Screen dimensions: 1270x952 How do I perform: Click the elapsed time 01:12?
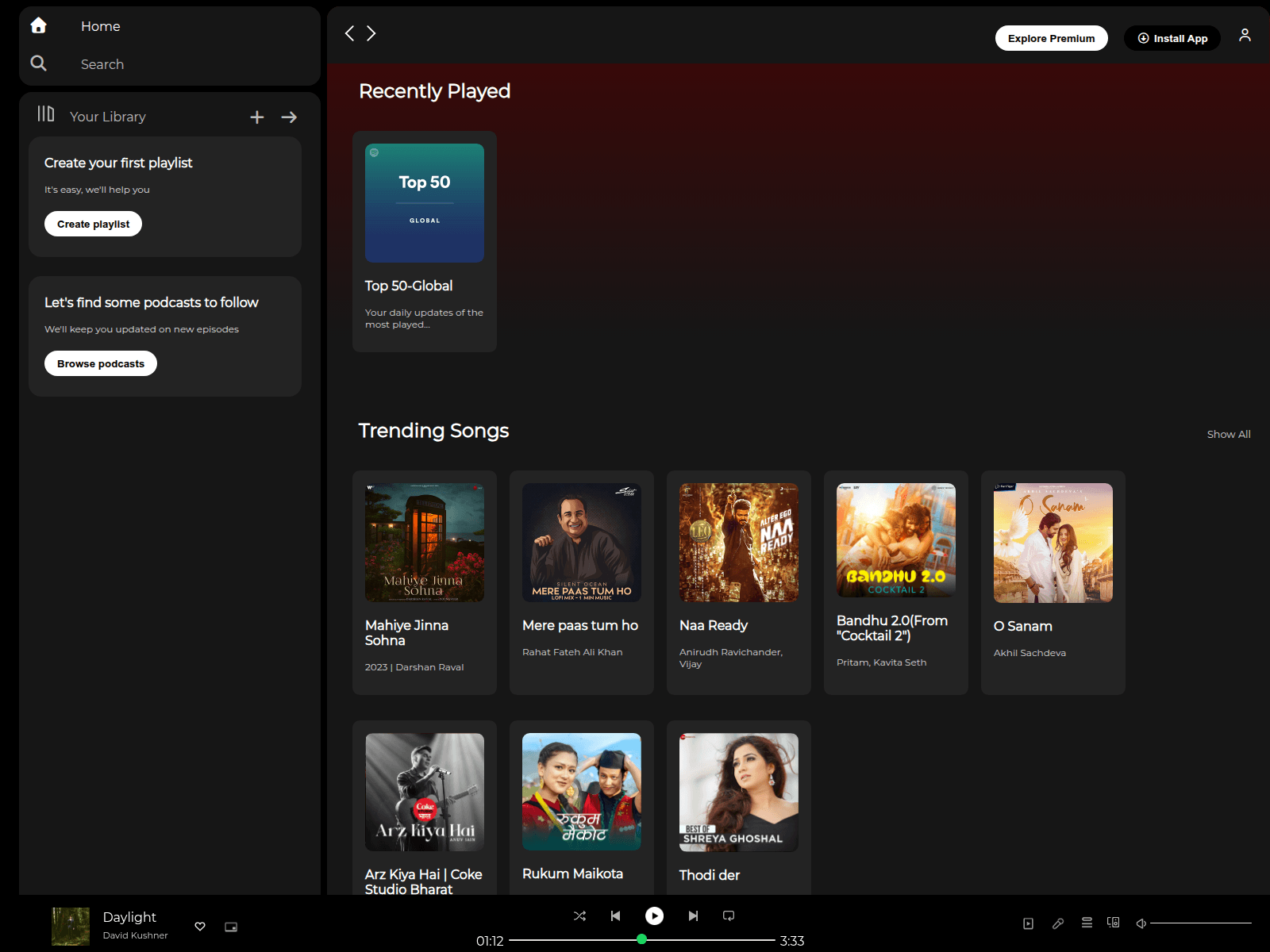coord(490,941)
